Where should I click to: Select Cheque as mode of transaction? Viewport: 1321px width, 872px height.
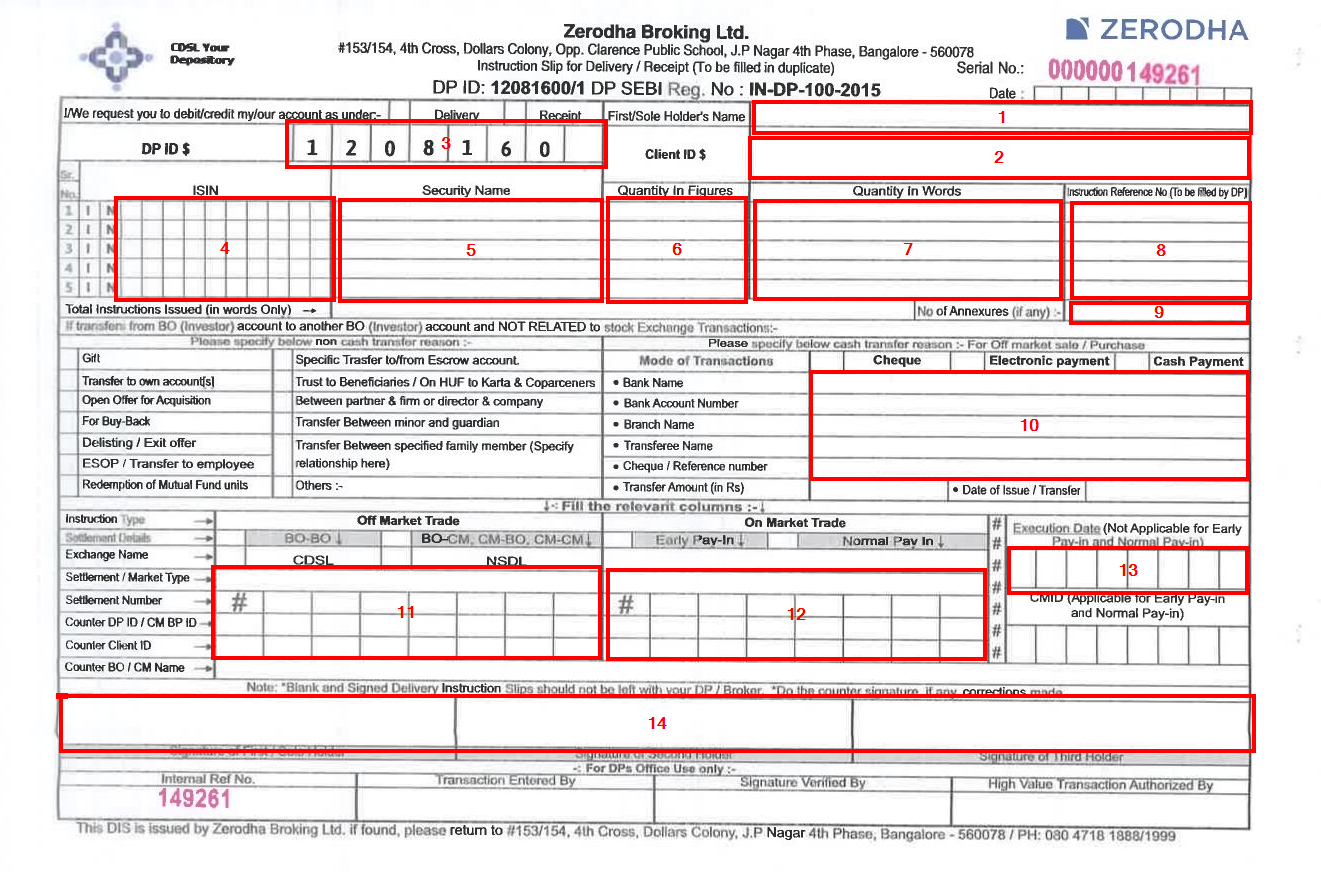(899, 360)
